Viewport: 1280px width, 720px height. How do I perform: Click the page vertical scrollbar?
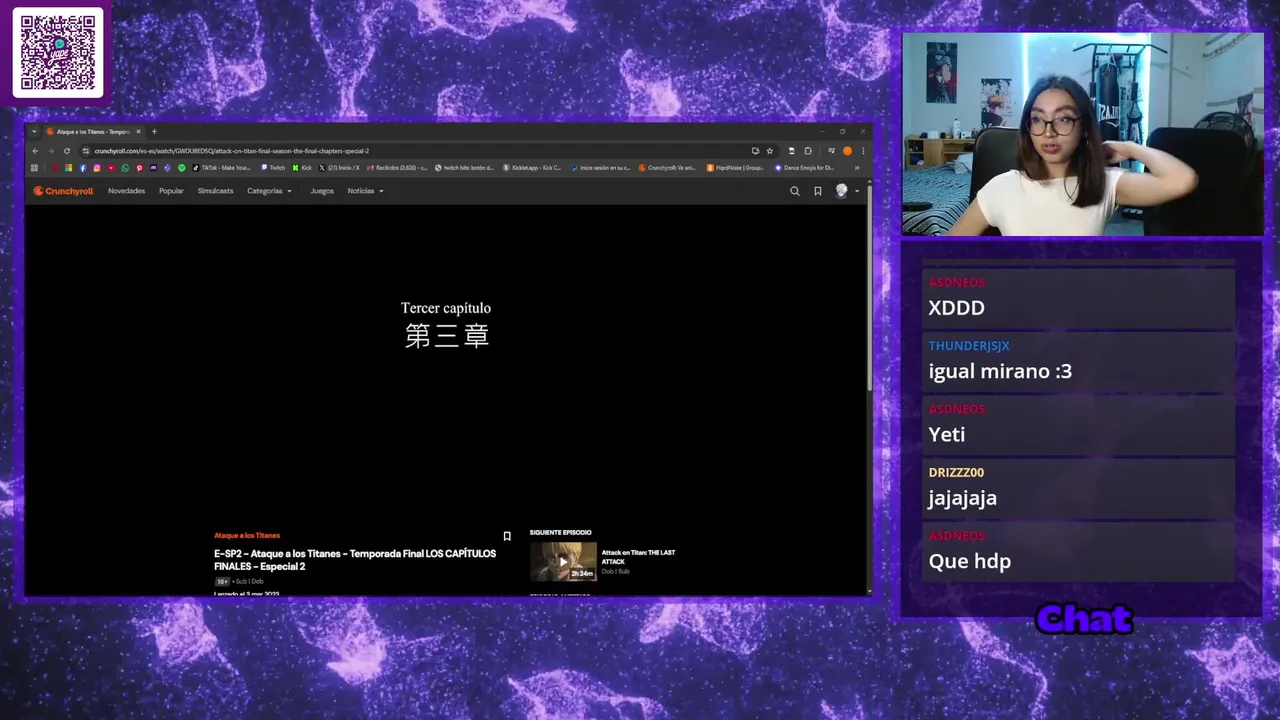click(869, 290)
